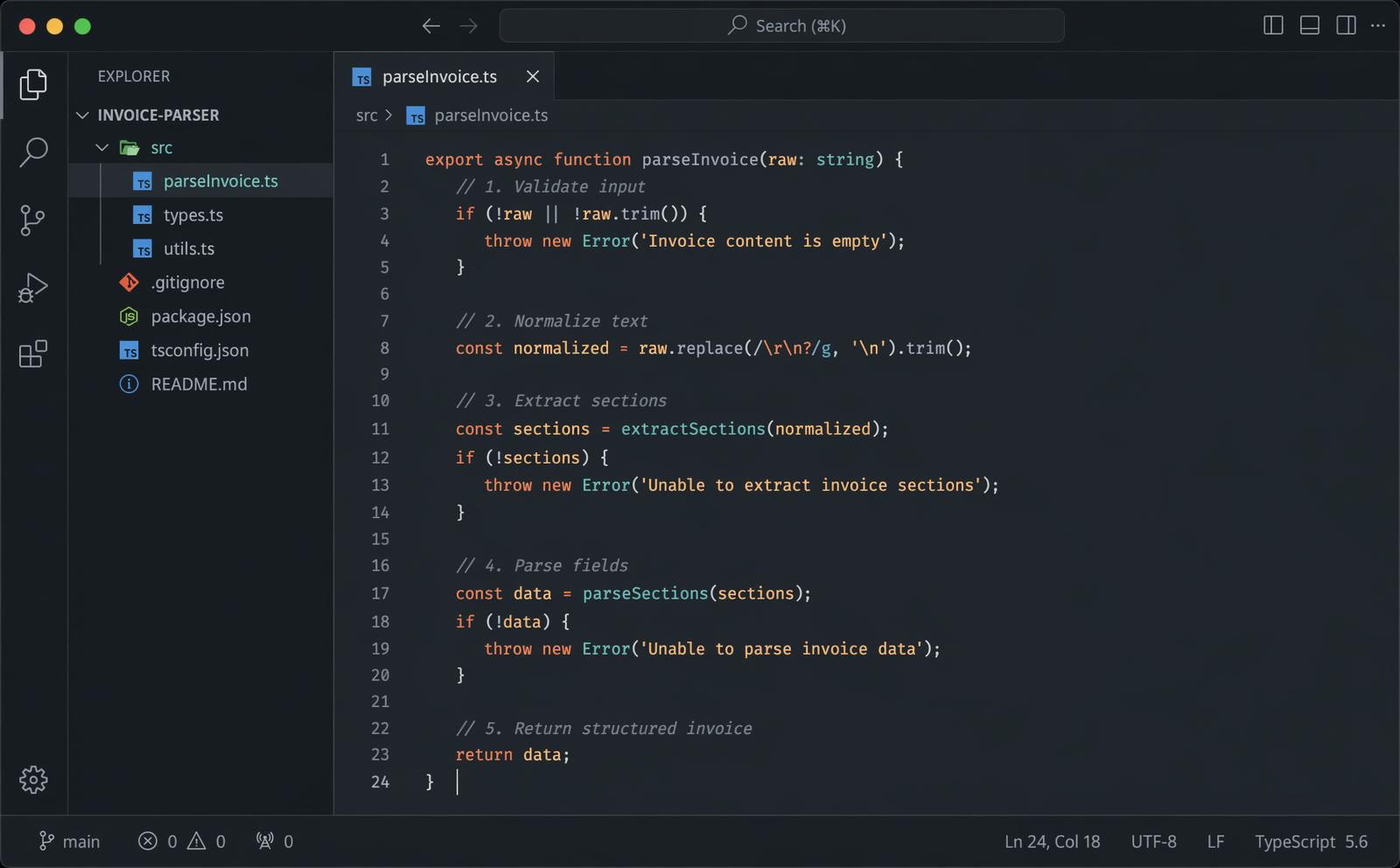Open utils.ts in the file tree
1400x868 pixels.
pos(188,248)
